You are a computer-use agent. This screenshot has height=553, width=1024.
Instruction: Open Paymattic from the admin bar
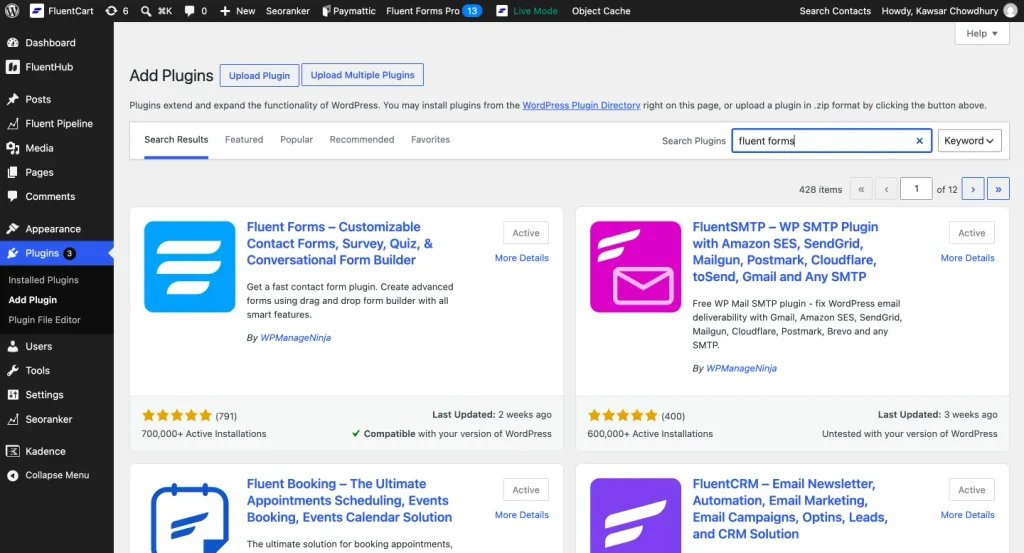pyautogui.click(x=349, y=10)
